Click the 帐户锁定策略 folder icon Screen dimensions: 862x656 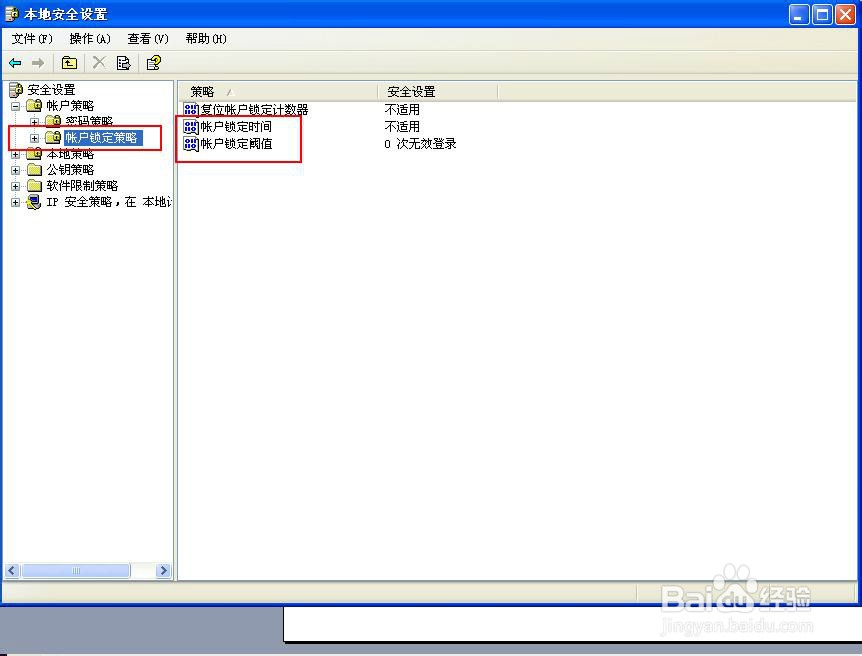pyautogui.click(x=53, y=137)
